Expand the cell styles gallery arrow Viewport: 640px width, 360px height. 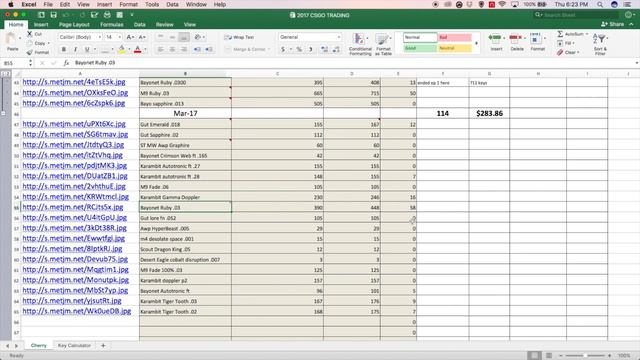click(476, 43)
